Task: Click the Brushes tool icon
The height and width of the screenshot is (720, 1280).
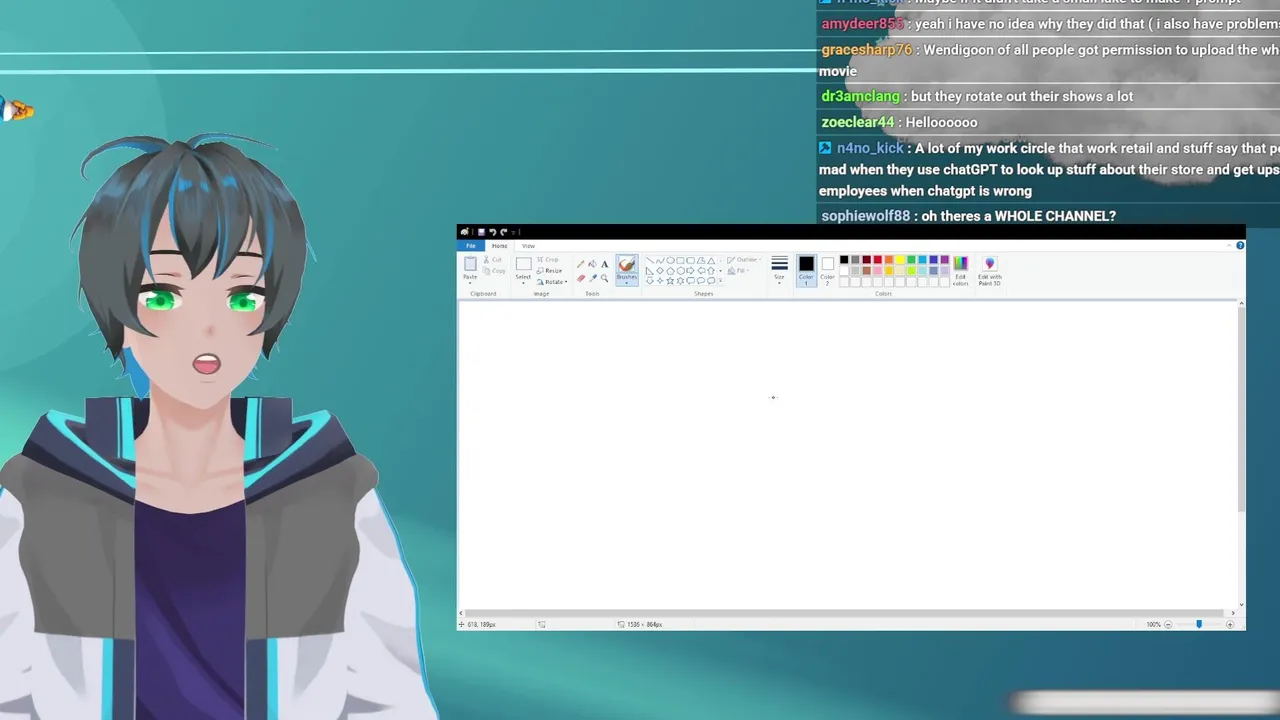Action: (x=627, y=264)
